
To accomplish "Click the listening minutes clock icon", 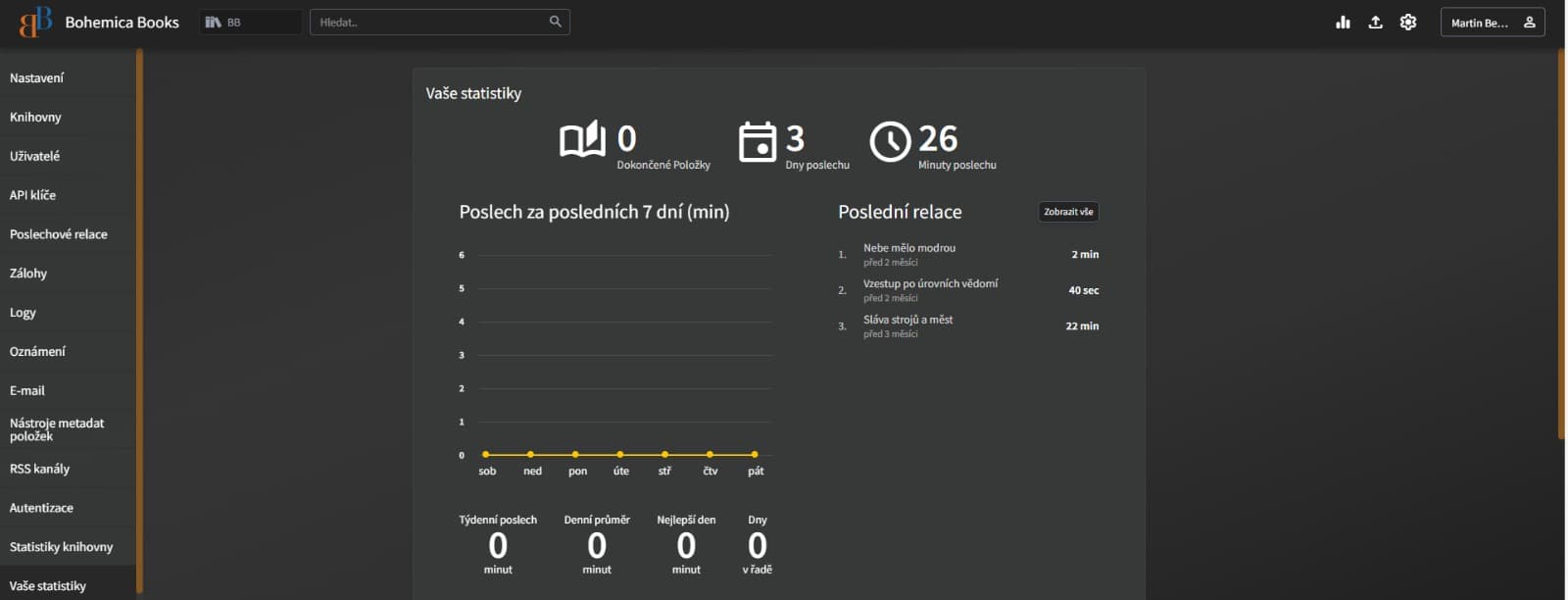I will pyautogui.click(x=890, y=142).
